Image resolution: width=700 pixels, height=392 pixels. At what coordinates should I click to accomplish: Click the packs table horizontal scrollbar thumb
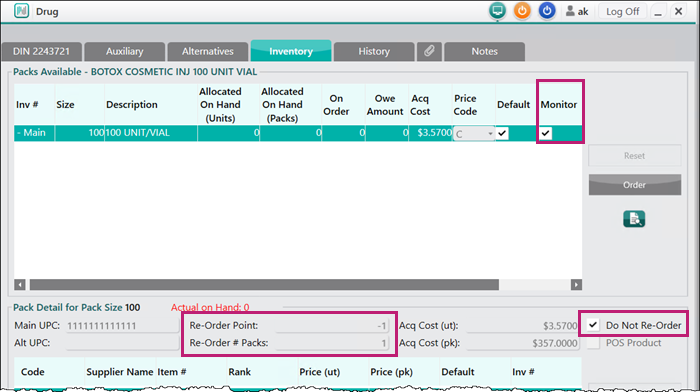[x=264, y=285]
